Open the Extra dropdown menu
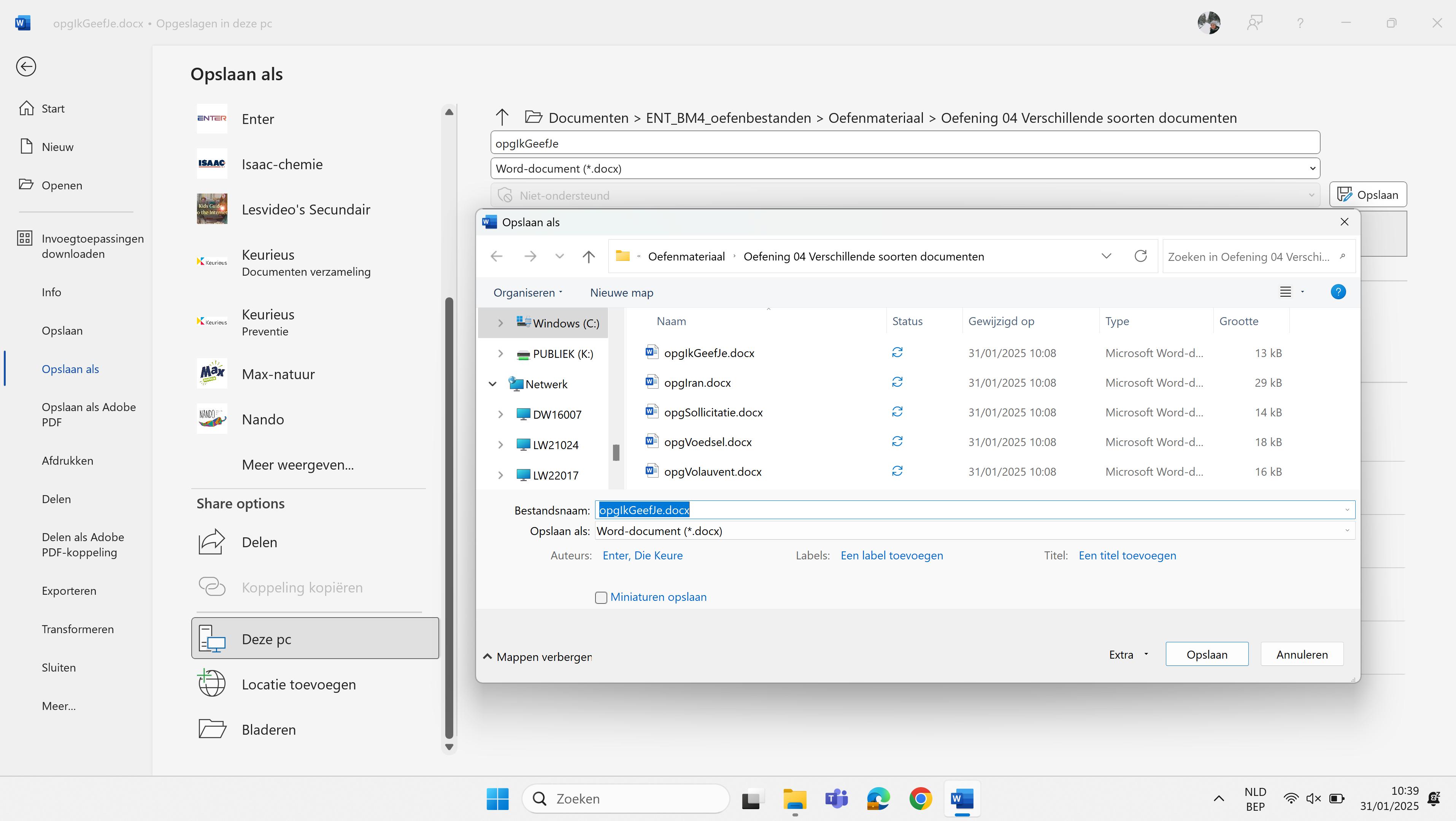The width and height of the screenshot is (1456, 821). click(x=1128, y=654)
